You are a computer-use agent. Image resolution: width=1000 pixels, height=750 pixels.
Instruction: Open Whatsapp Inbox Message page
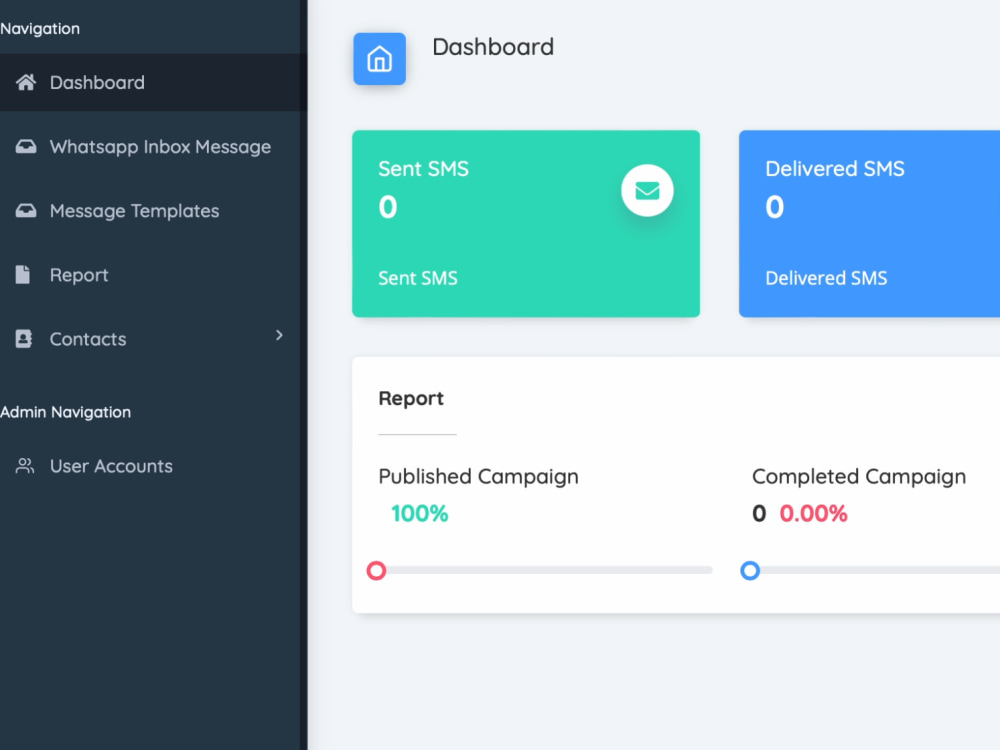tap(153, 147)
